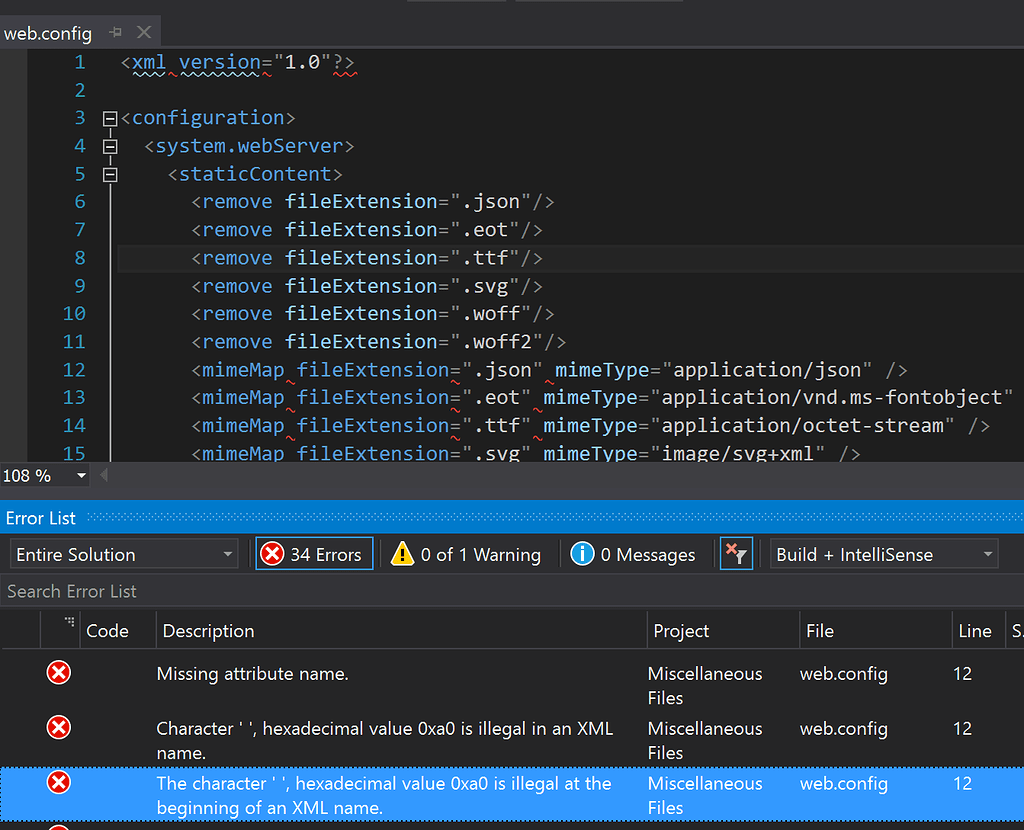1024x830 pixels.
Task: Click line number 12 in the gutter
Action: pos(74,370)
